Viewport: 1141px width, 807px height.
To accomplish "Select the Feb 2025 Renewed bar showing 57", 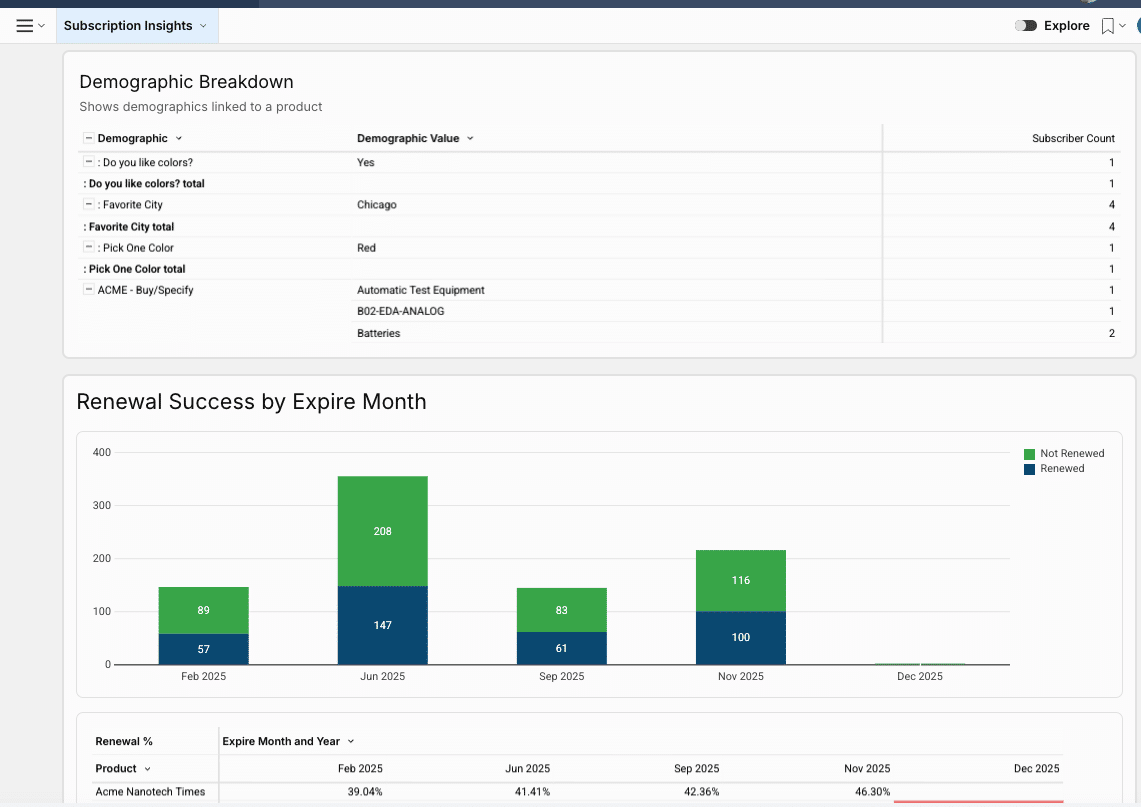I will point(203,649).
